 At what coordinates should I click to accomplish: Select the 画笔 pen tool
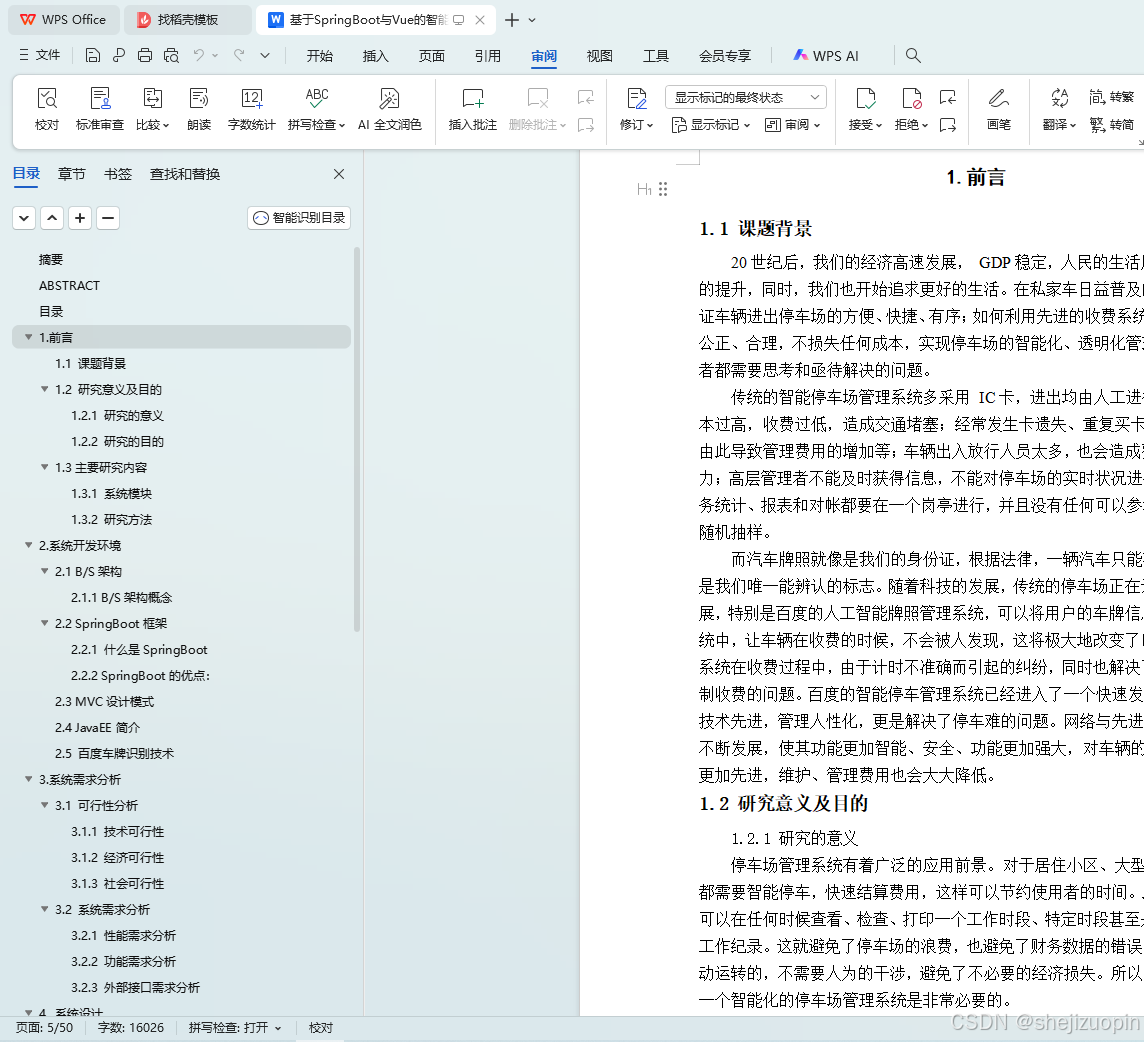[998, 109]
